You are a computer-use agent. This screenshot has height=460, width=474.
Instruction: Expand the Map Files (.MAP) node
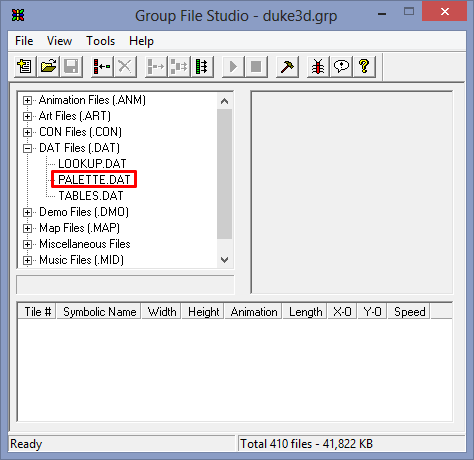pos(27,228)
